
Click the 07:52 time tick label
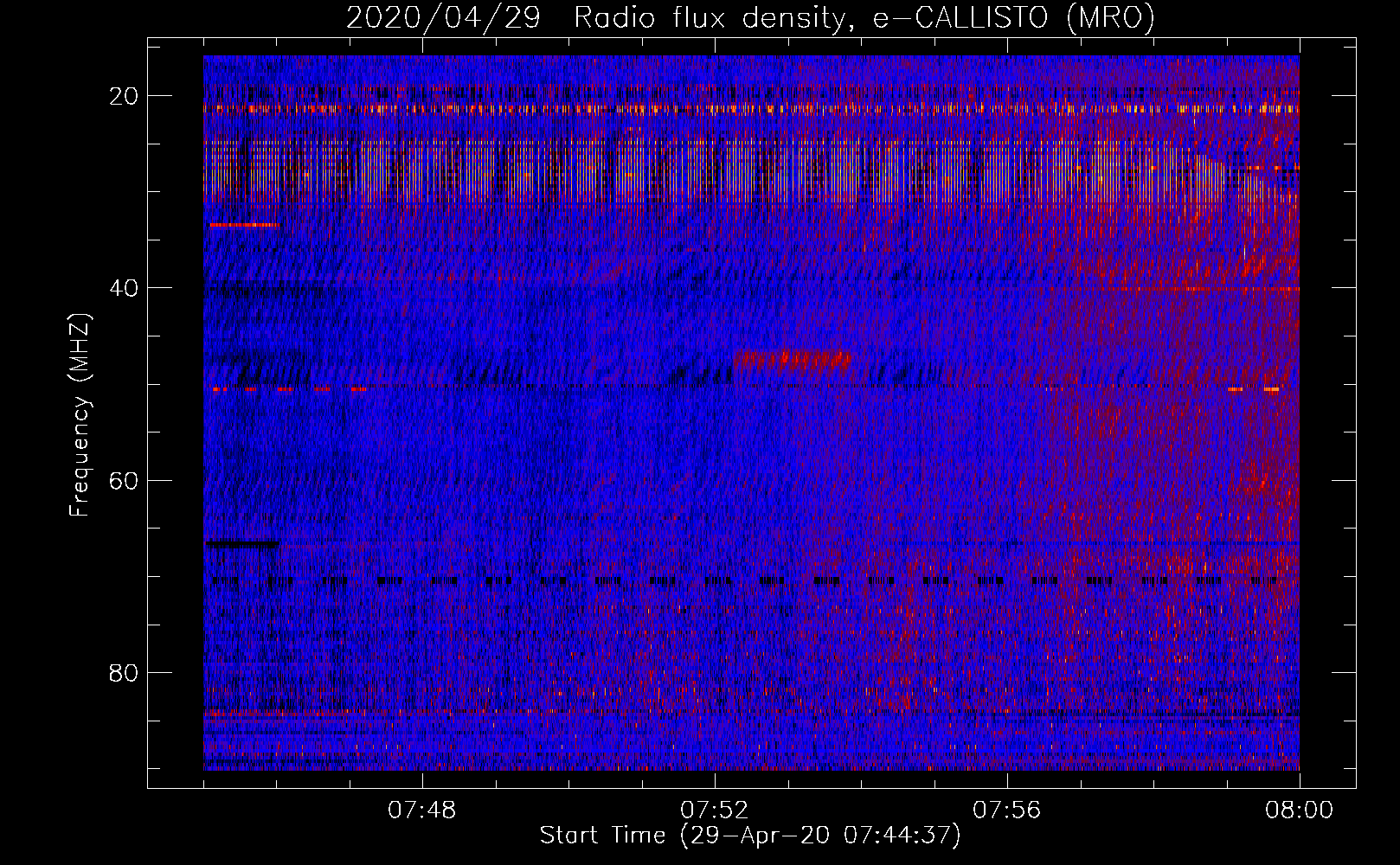click(715, 811)
